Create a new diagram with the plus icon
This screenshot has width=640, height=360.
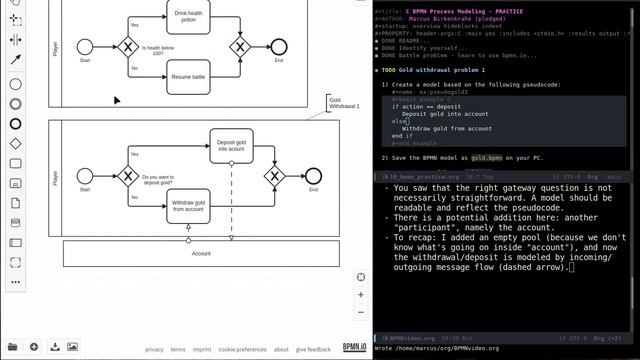[34, 347]
